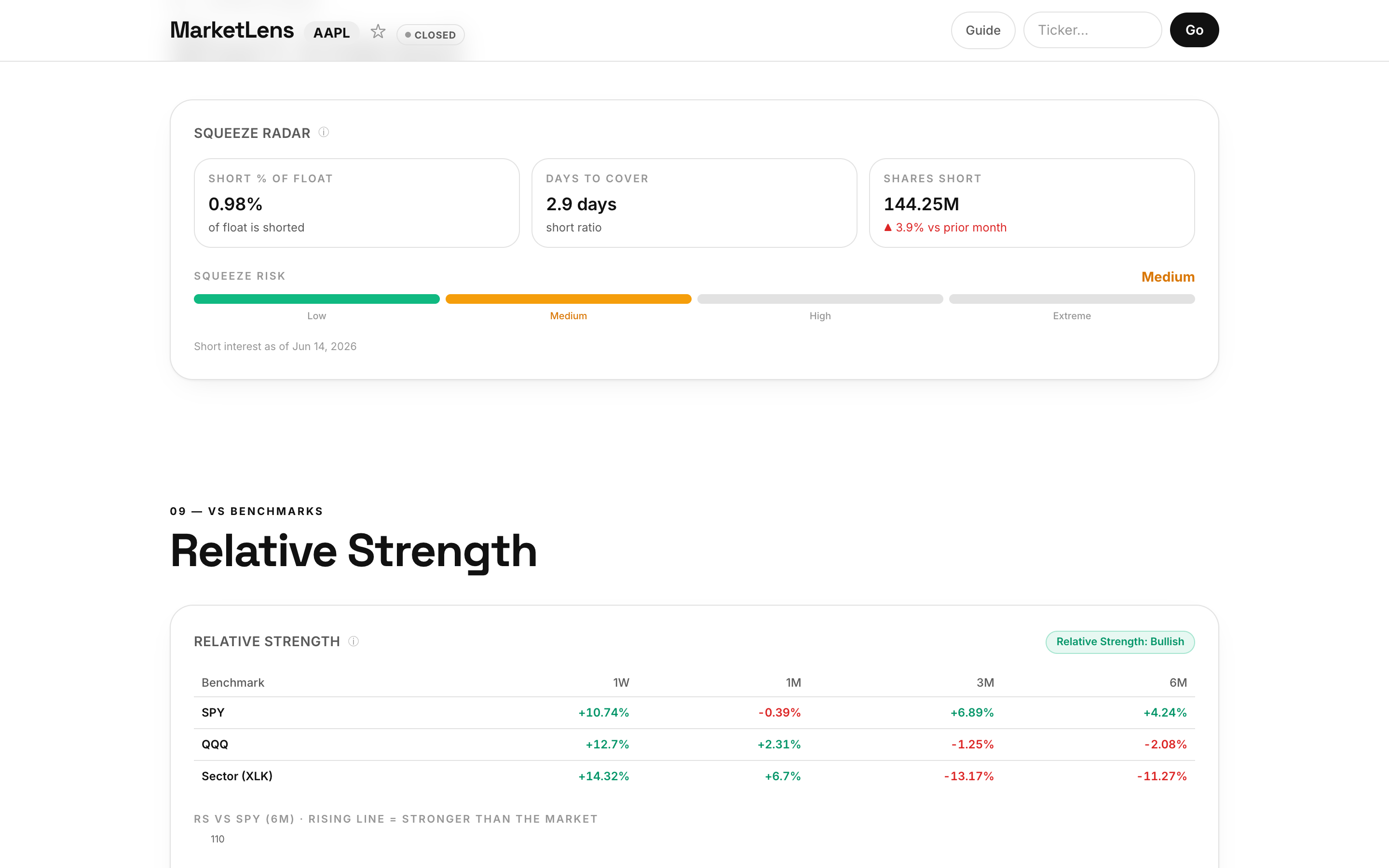Viewport: 1389px width, 868px height.
Task: Click SPY 3M value +6.89%
Action: click(972, 712)
